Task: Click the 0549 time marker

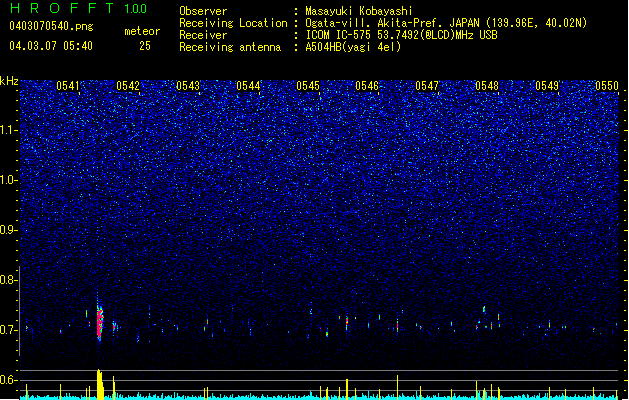Action: (x=547, y=86)
